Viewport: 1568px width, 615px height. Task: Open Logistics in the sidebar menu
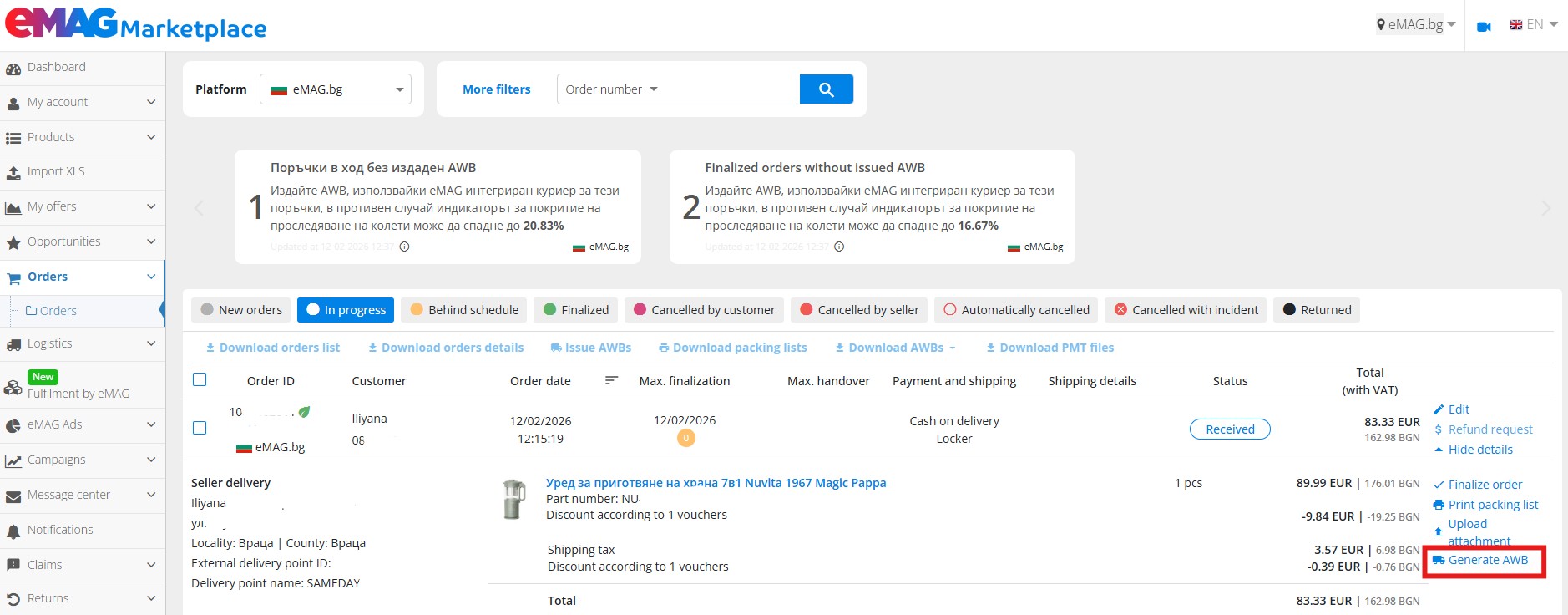(82, 343)
